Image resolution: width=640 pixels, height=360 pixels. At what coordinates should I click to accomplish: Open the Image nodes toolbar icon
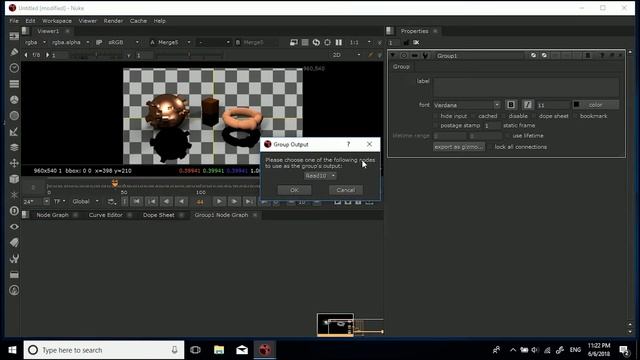(14, 36)
